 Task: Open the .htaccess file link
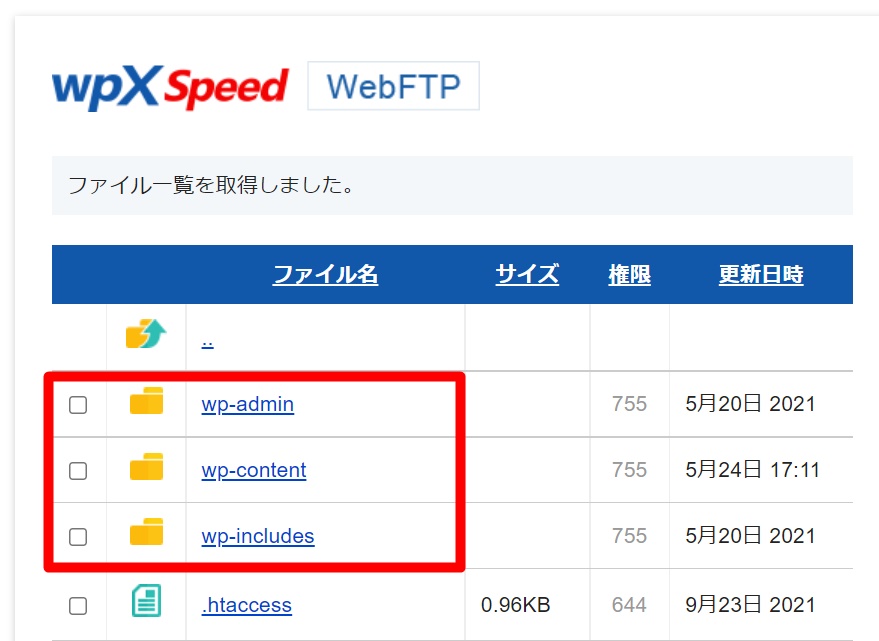(x=247, y=605)
